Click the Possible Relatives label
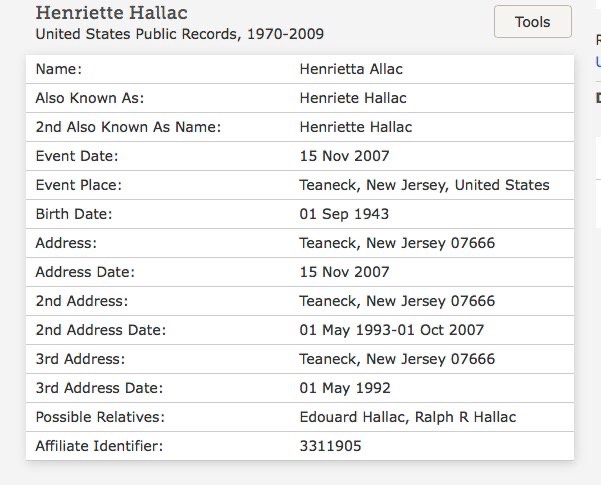This screenshot has height=485, width=601. click(x=100, y=417)
